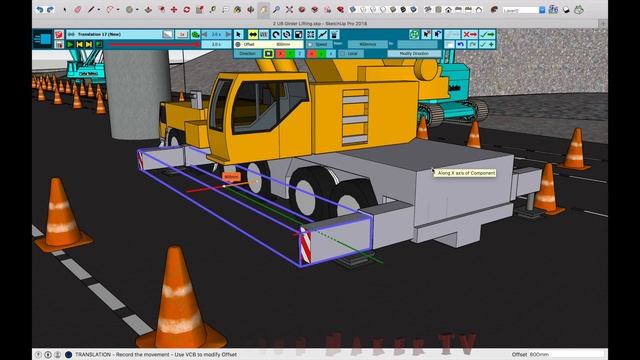640x360 pixels.
Task: Click the red X cancel arrow button
Action: [x=470, y=35]
